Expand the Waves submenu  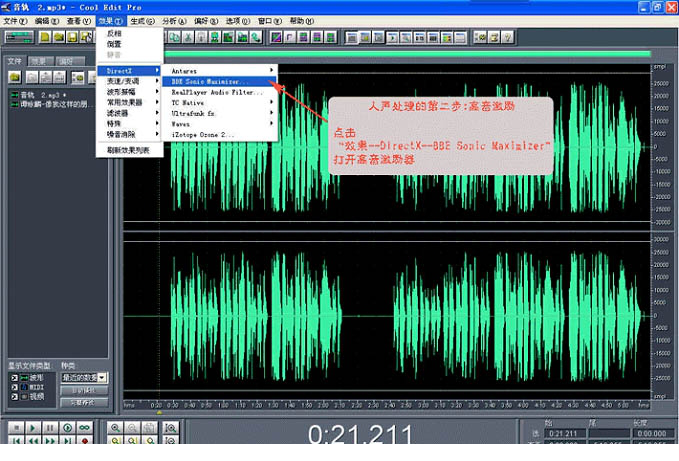(x=220, y=124)
